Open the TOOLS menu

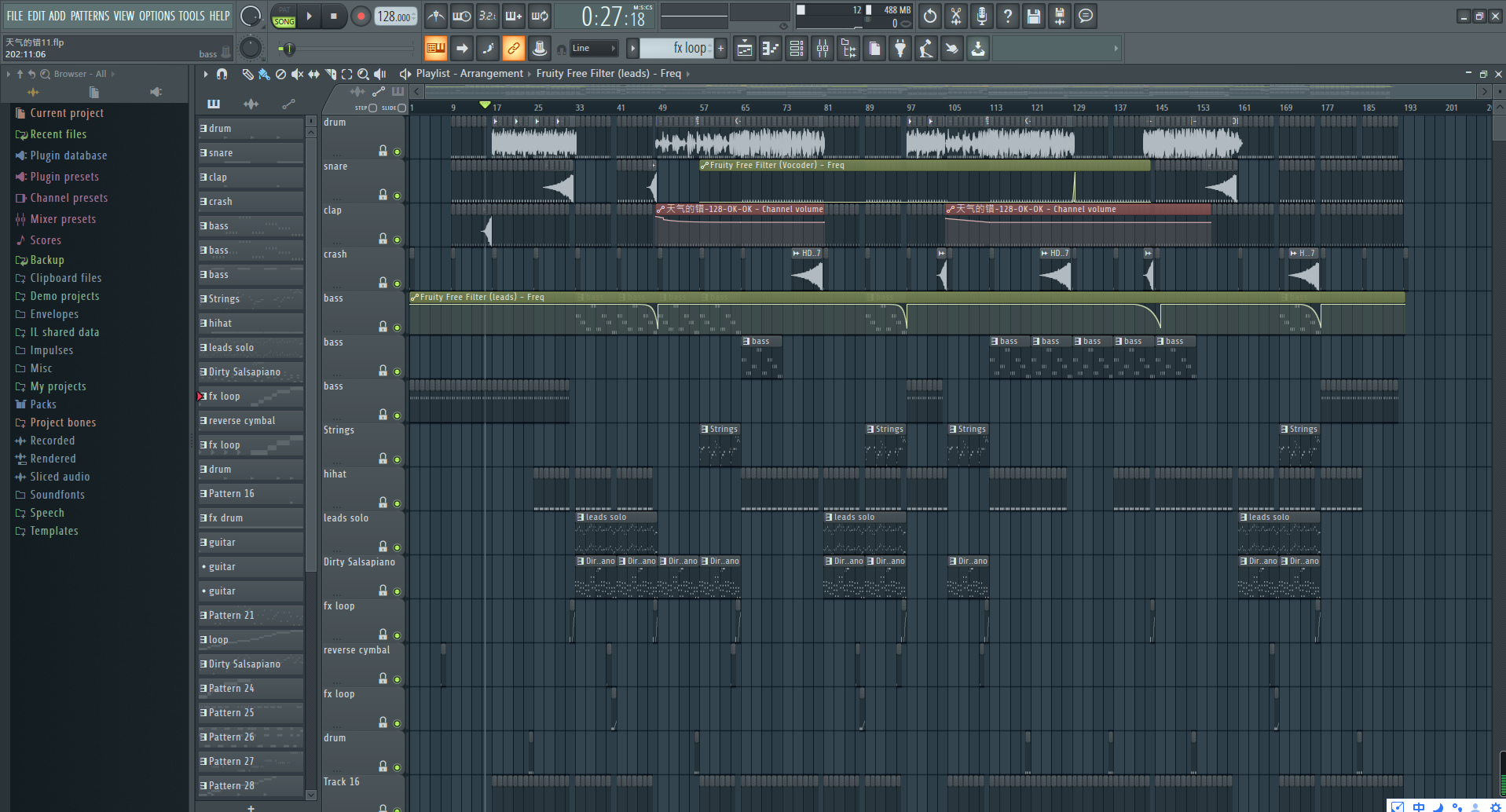click(191, 16)
